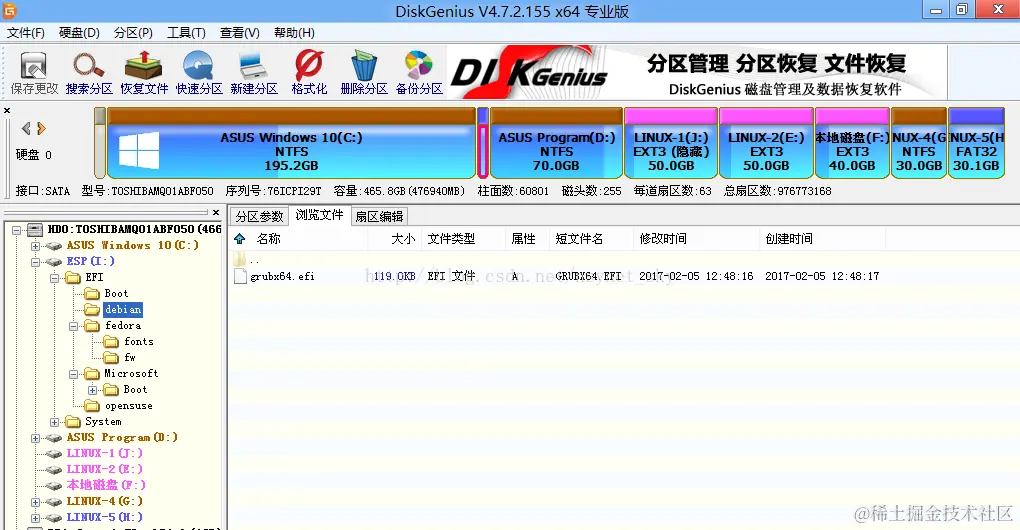
Task: Expand the Boot folder under Microsoft
Action: click(x=92, y=390)
